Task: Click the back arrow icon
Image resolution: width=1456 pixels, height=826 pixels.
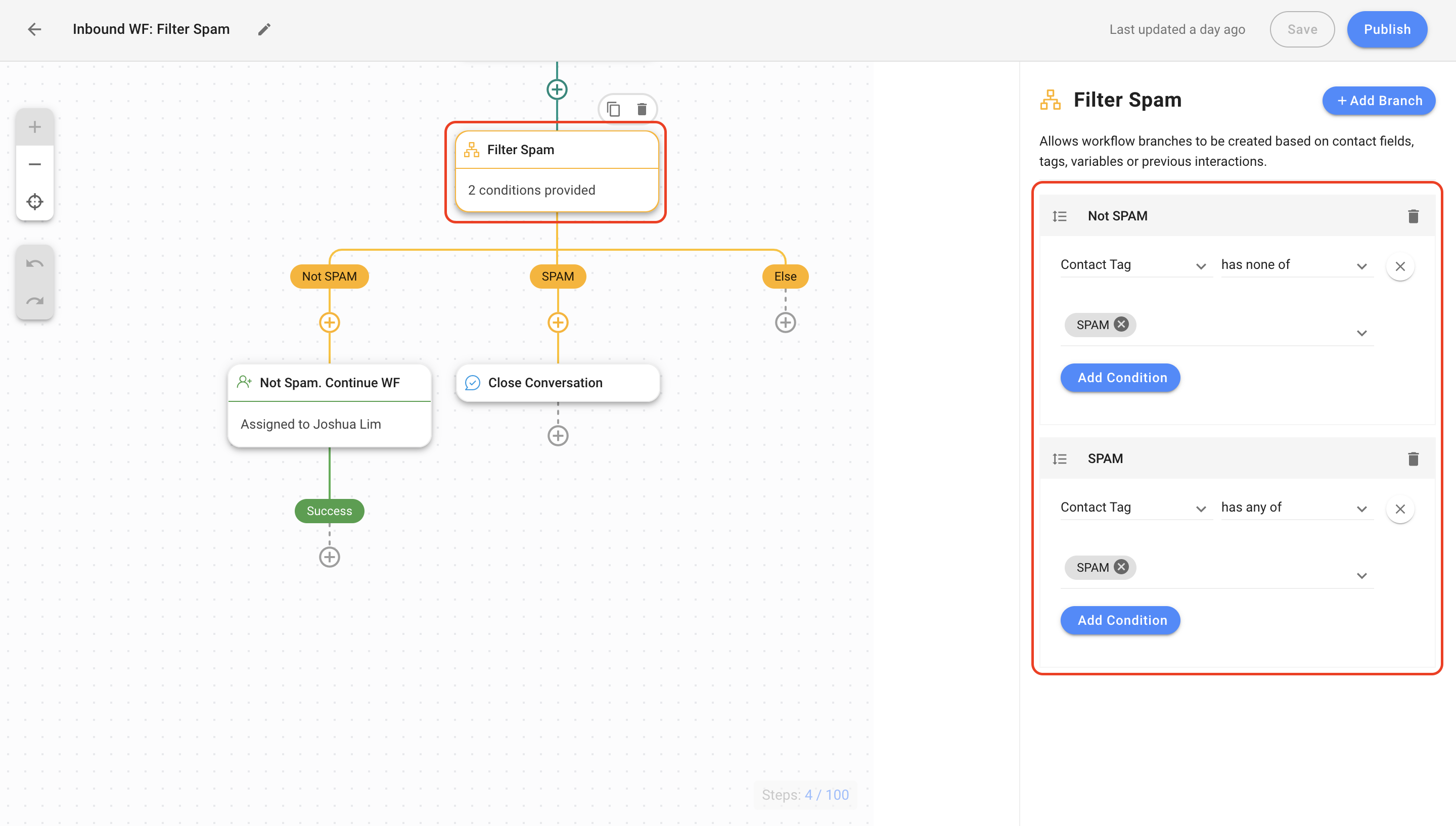Action: 34,29
